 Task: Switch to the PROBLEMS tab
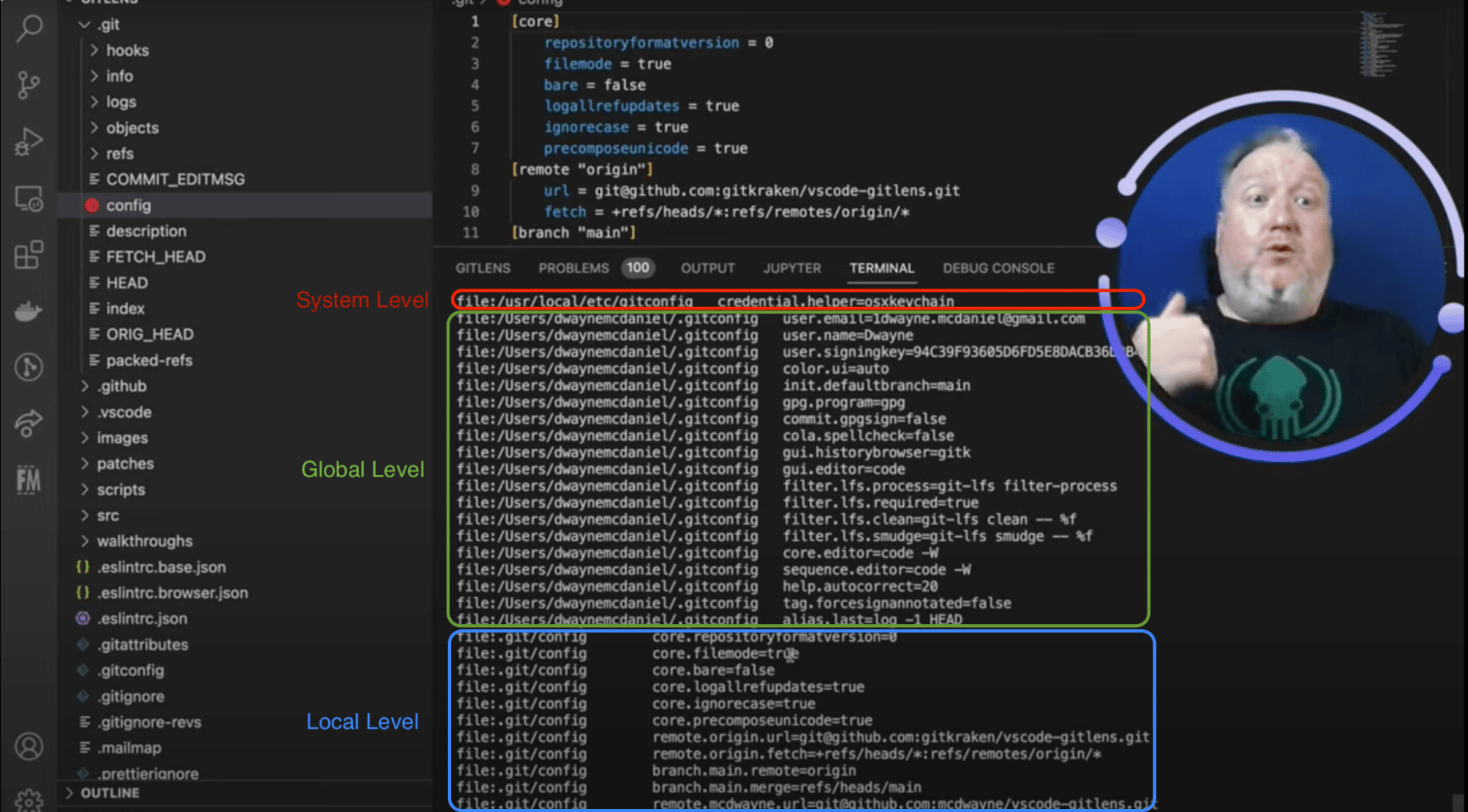574,268
